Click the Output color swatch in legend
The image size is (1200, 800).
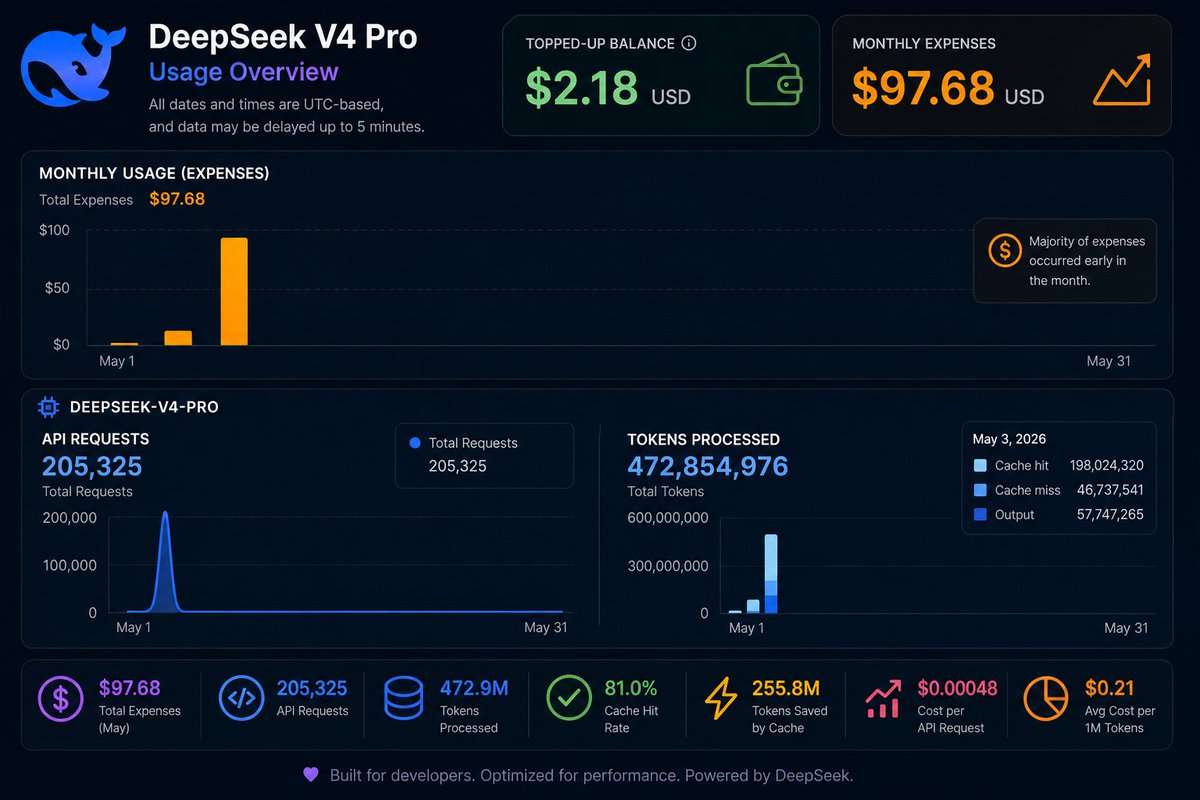coord(979,515)
